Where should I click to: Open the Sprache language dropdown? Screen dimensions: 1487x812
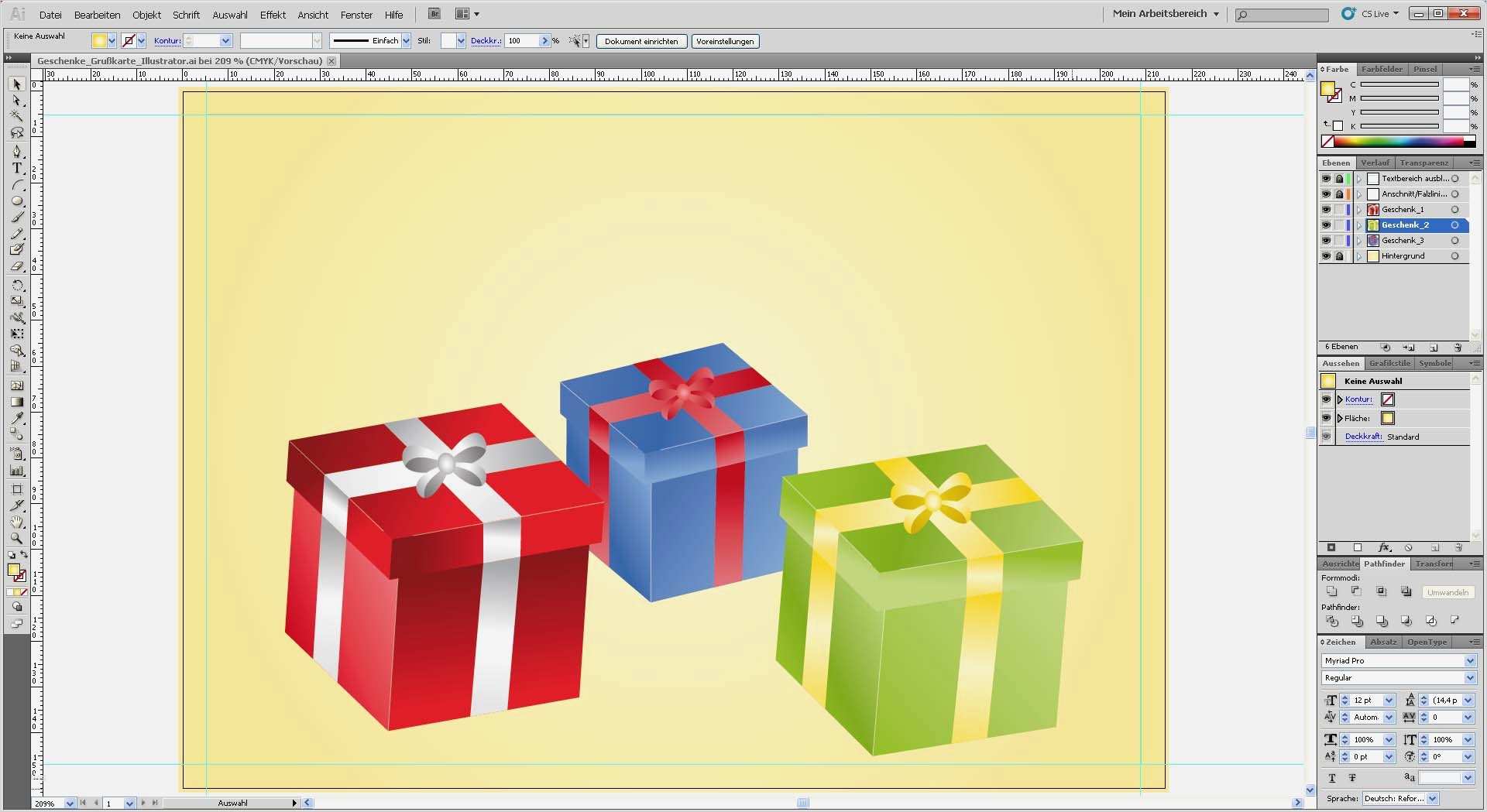(x=1432, y=798)
